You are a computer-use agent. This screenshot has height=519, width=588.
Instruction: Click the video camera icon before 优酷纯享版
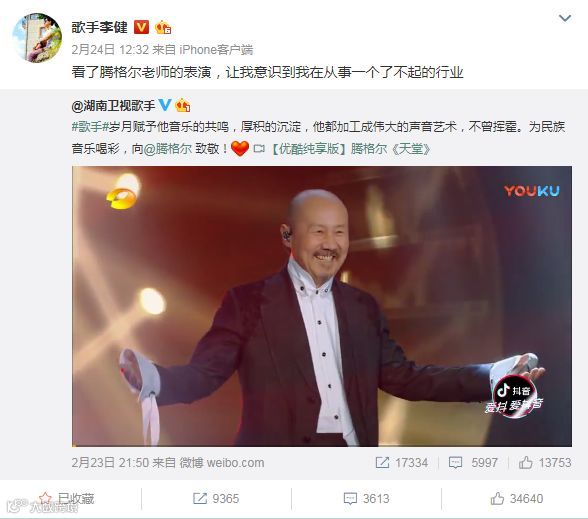[x=259, y=149]
